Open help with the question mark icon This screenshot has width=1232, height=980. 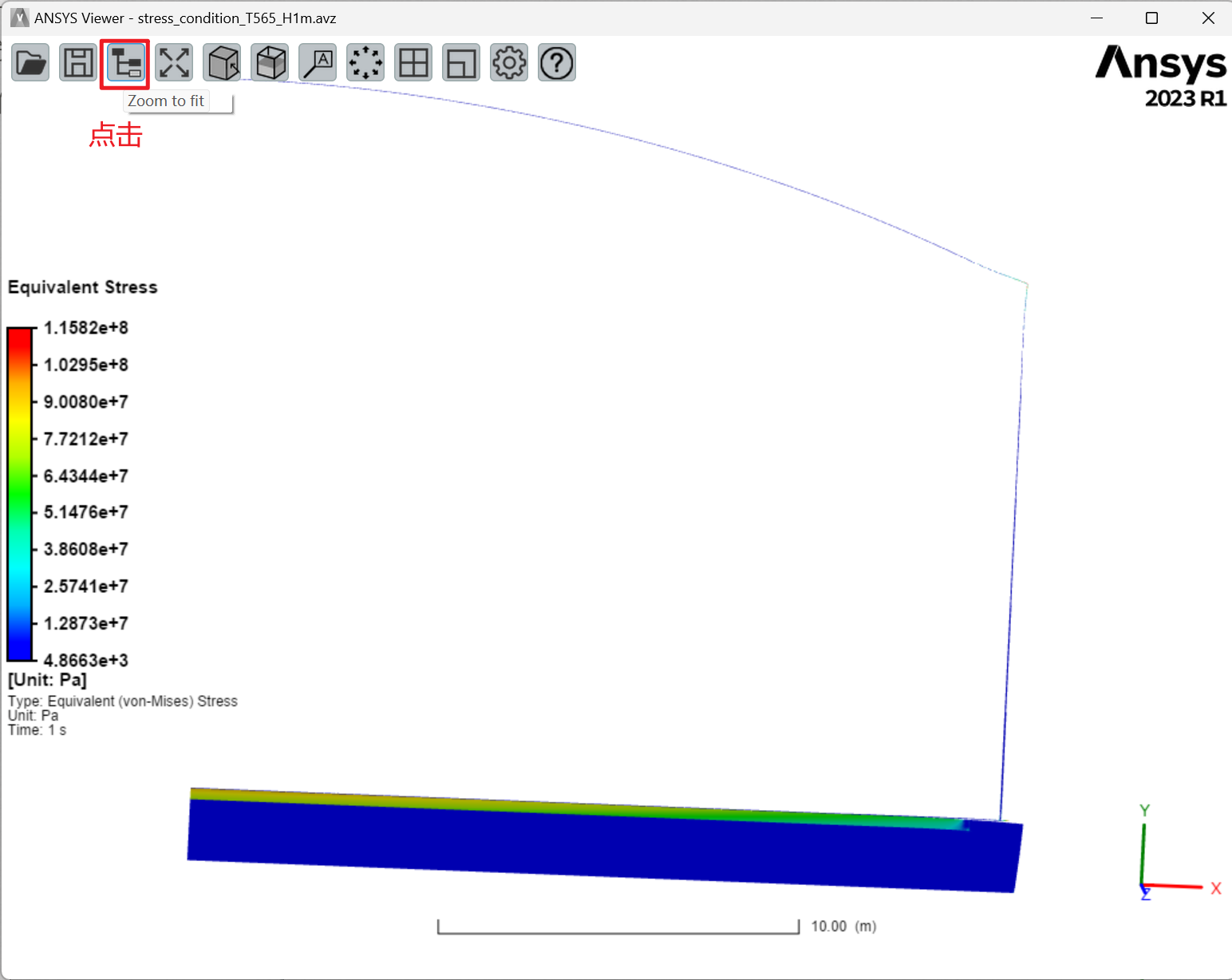point(557,63)
